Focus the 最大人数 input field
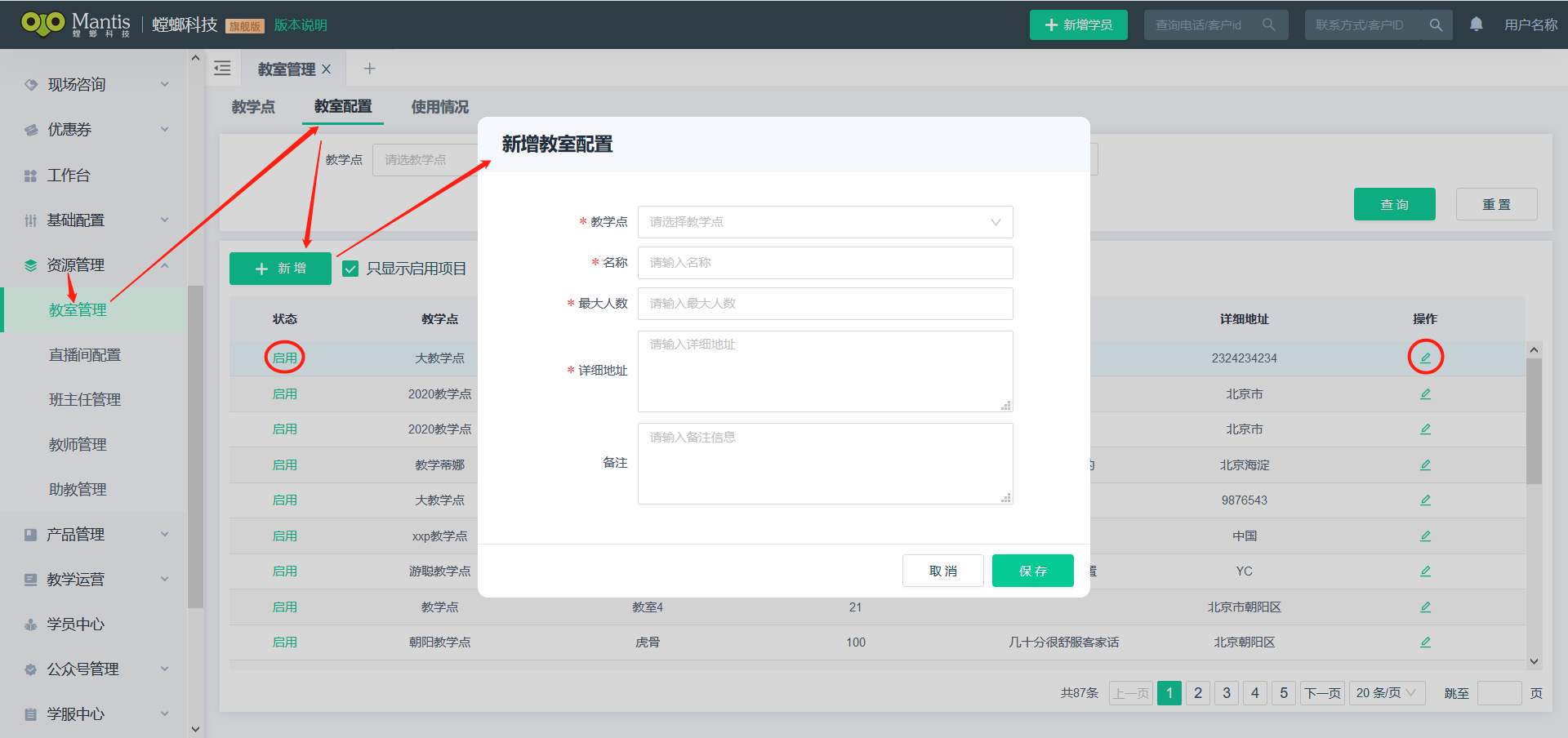The height and width of the screenshot is (738, 1568). coord(825,304)
